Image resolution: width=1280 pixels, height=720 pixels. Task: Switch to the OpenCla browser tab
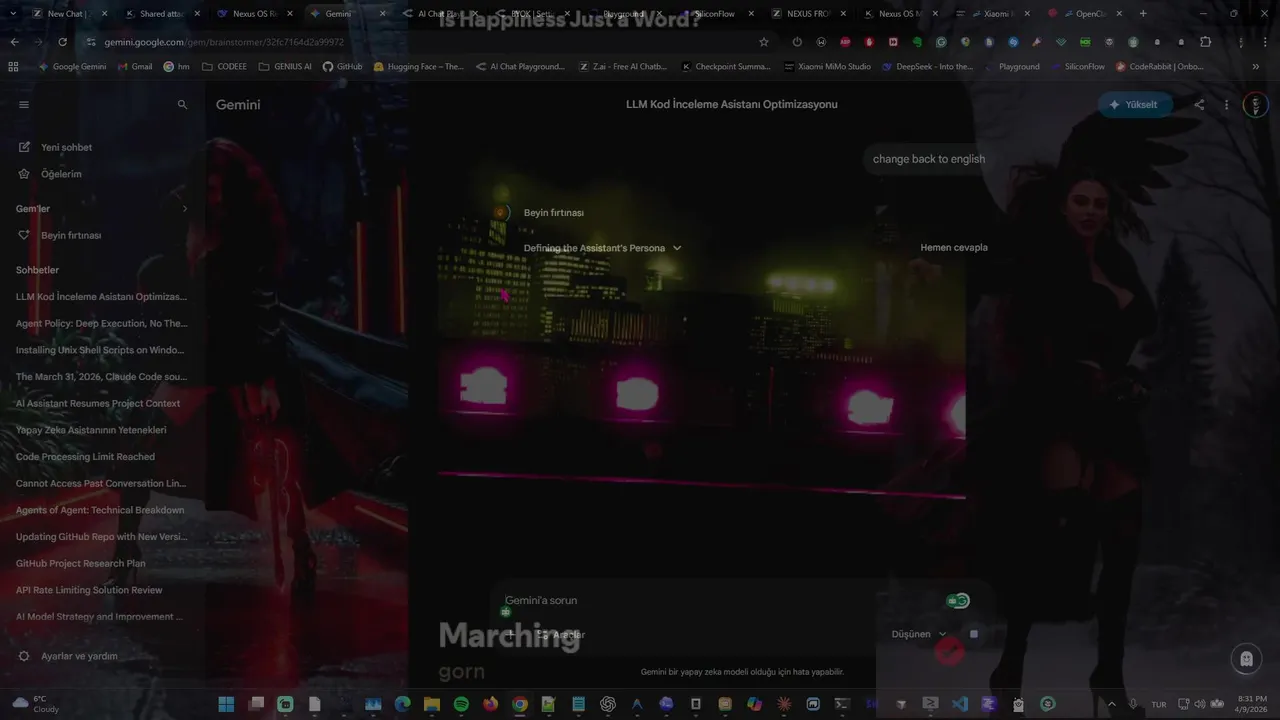(1085, 14)
